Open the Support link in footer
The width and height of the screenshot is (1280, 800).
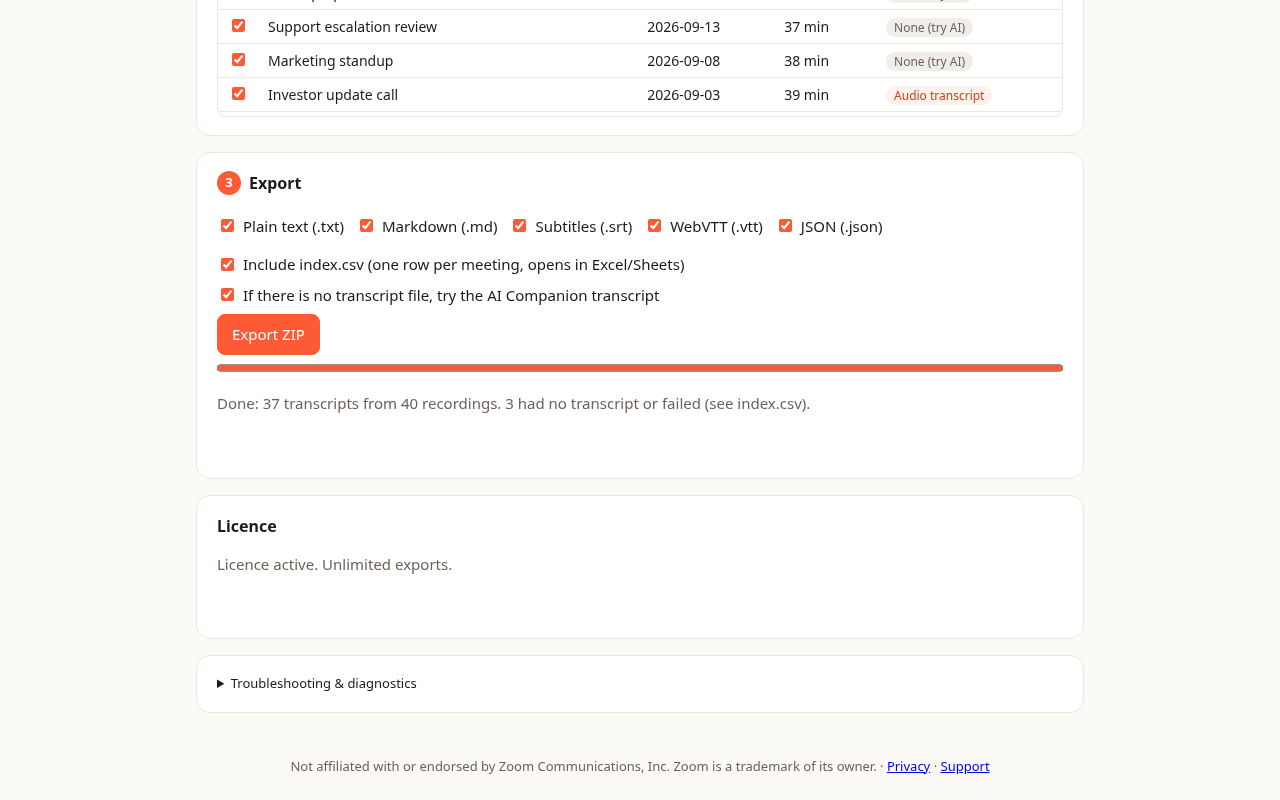pos(965,766)
